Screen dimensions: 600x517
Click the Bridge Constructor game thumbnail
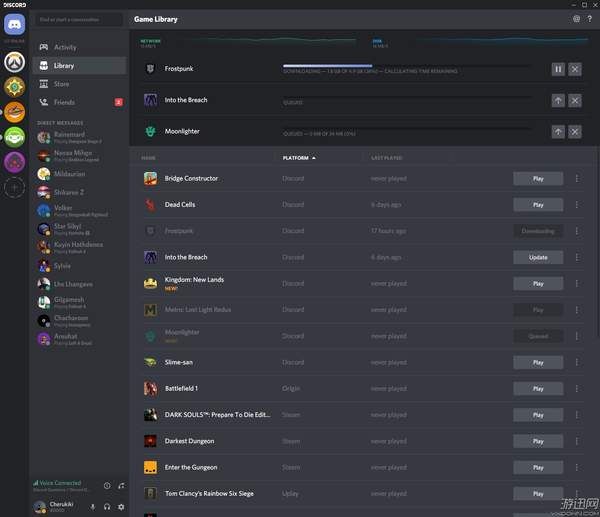pyautogui.click(x=150, y=178)
